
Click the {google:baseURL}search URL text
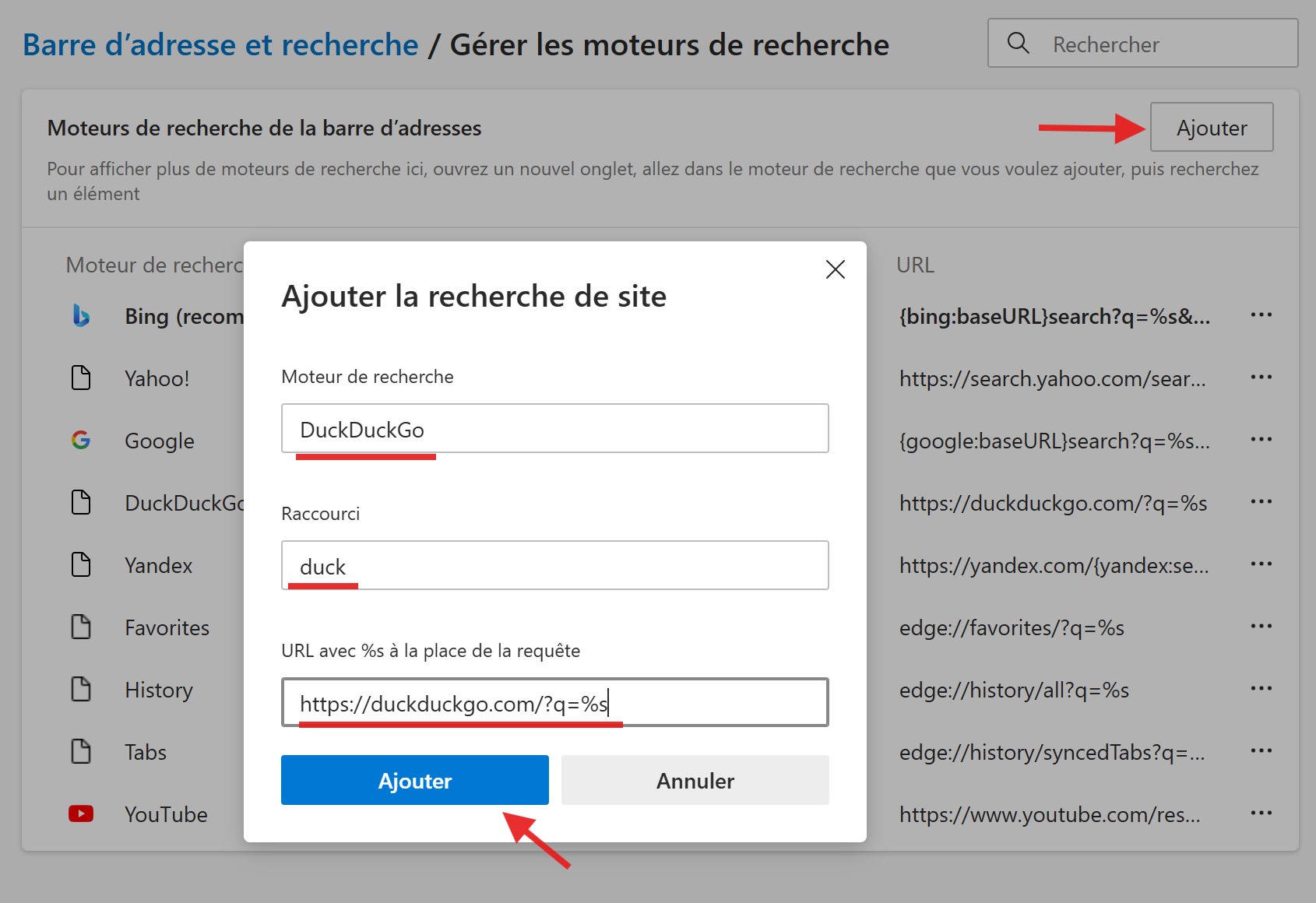tap(1054, 441)
